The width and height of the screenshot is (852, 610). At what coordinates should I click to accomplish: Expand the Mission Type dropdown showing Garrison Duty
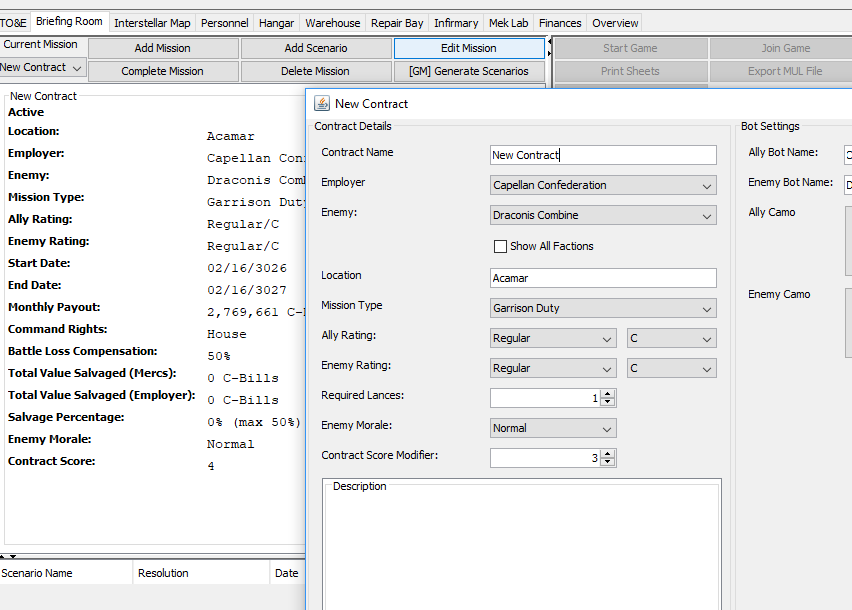point(603,308)
